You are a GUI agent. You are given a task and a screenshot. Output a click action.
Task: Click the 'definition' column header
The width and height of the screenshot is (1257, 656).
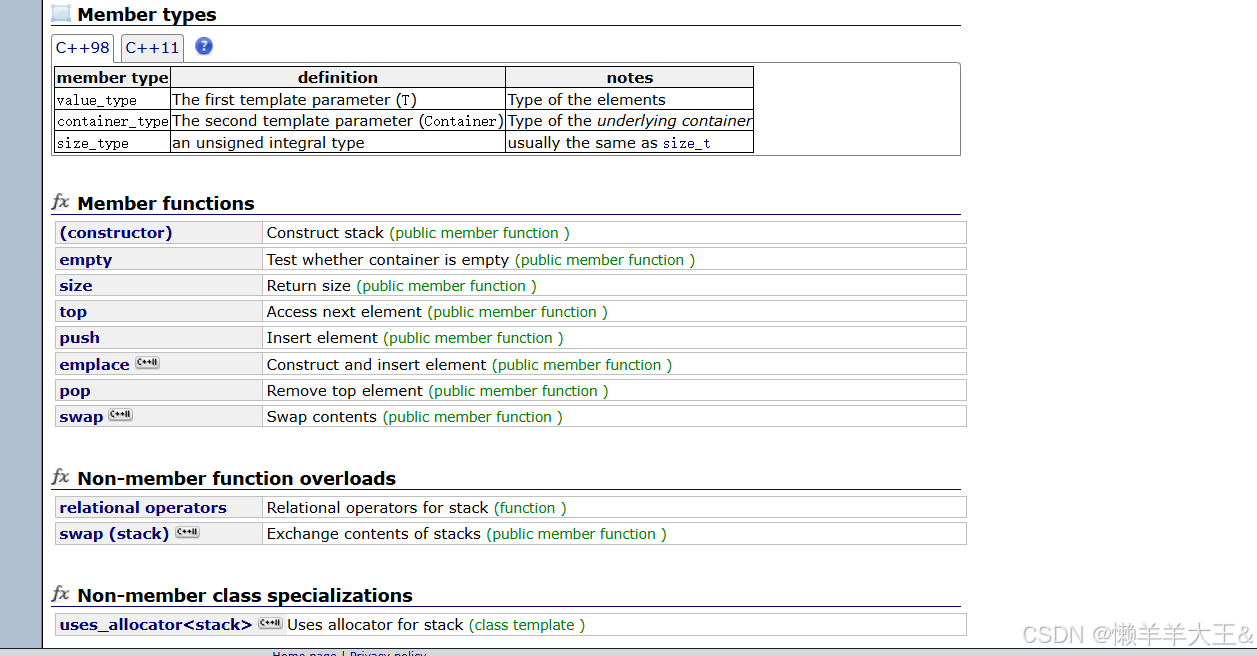[338, 78]
